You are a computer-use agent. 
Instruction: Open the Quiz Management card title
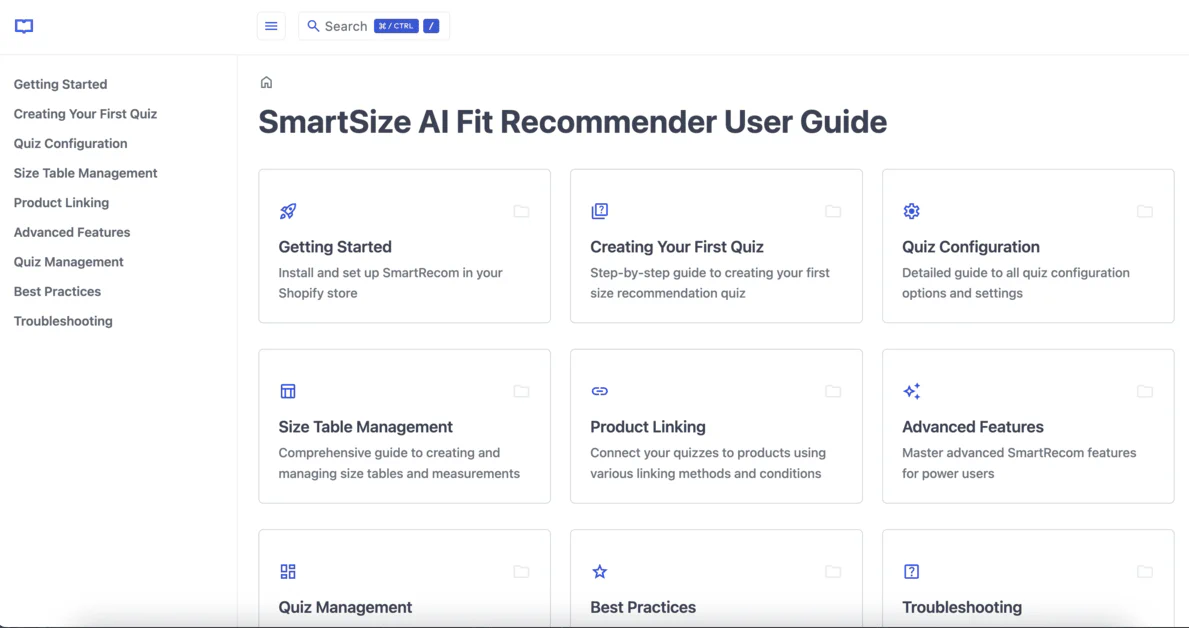point(345,608)
